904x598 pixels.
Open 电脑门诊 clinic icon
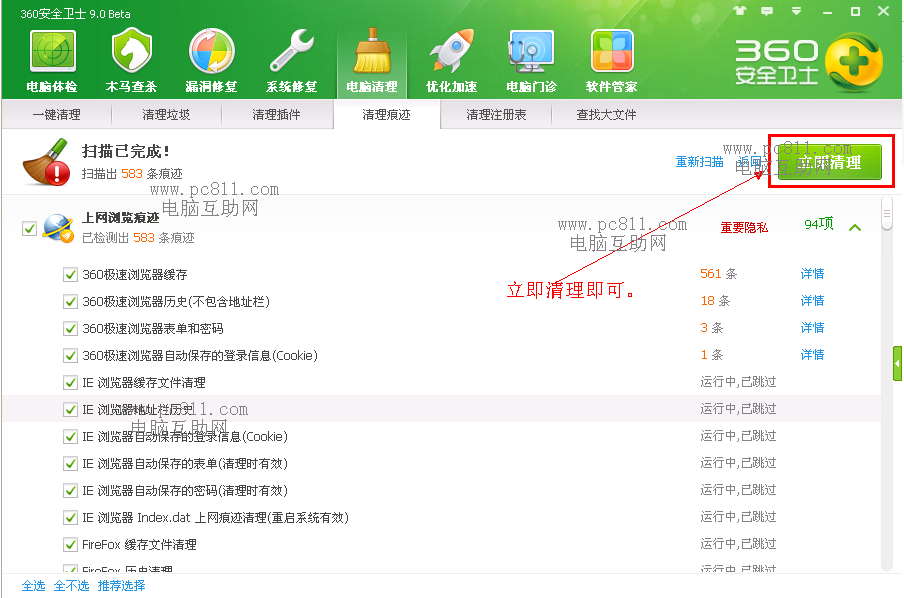531,61
